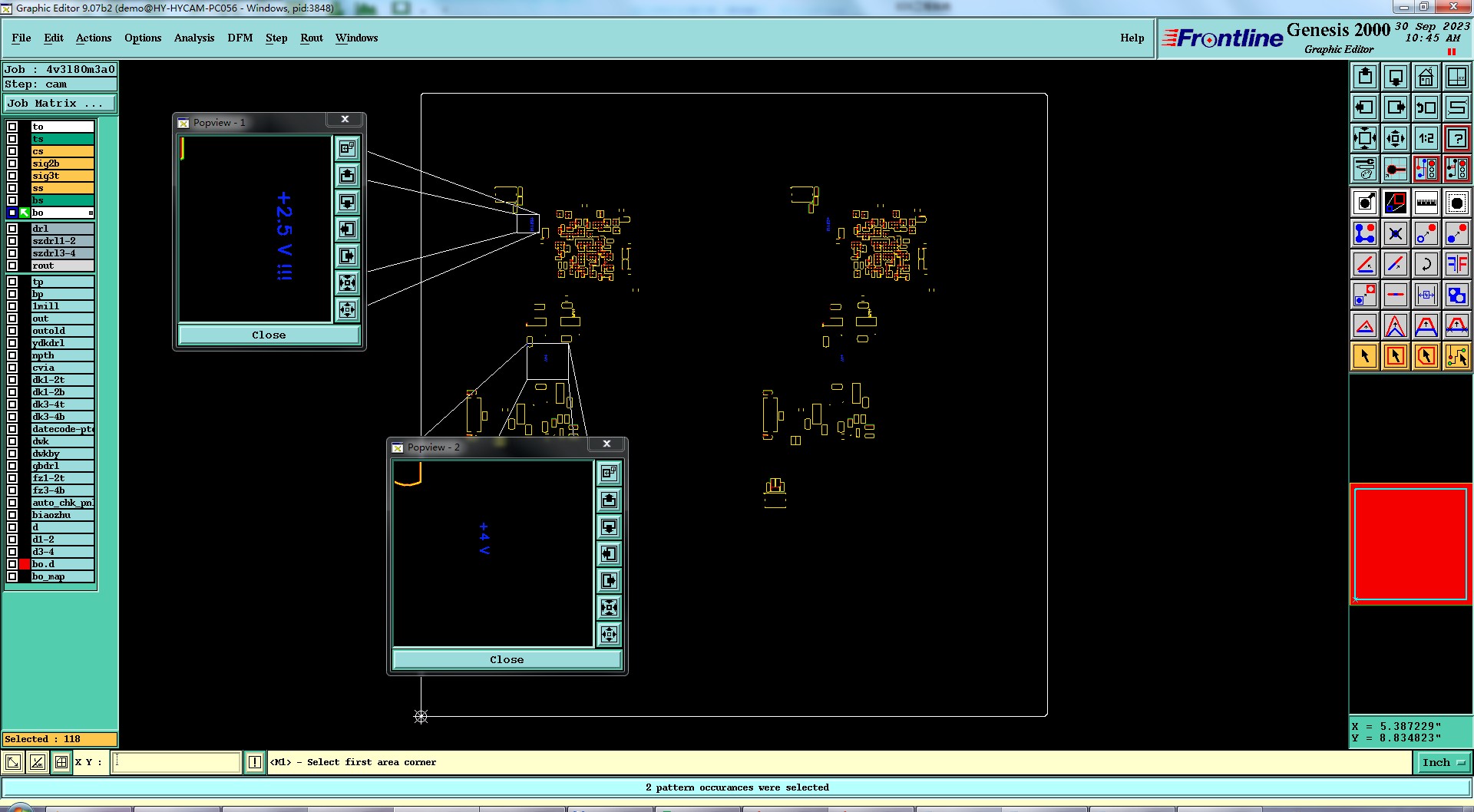Click the mirror F icon
The width and height of the screenshot is (1474, 812).
[1457, 264]
